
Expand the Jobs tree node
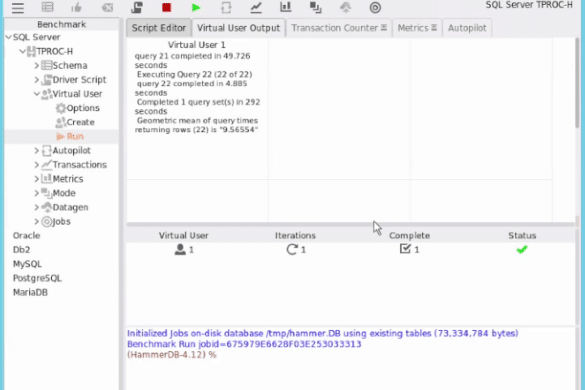click(x=36, y=221)
